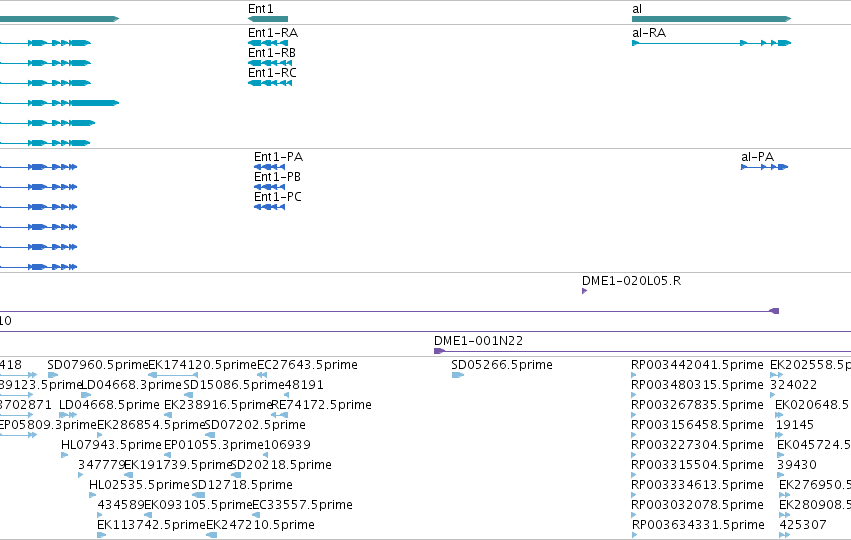Click the al-RA label
This screenshot has width=851, height=540.
649,33
